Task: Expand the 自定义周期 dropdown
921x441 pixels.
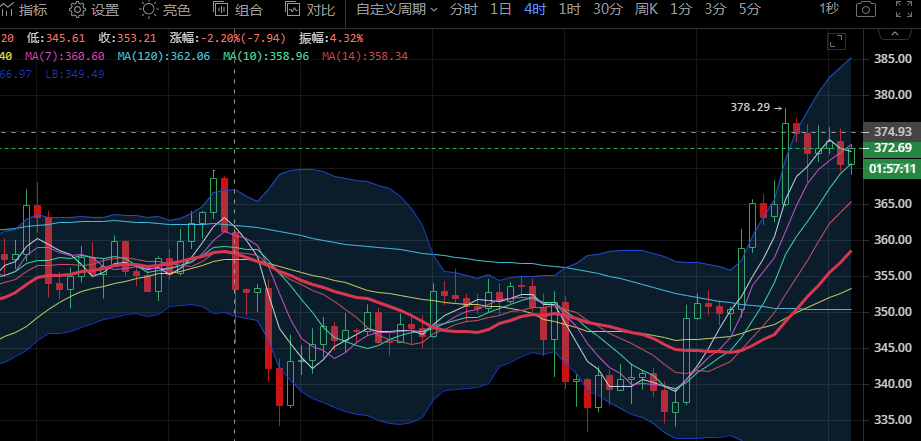Action: point(396,10)
